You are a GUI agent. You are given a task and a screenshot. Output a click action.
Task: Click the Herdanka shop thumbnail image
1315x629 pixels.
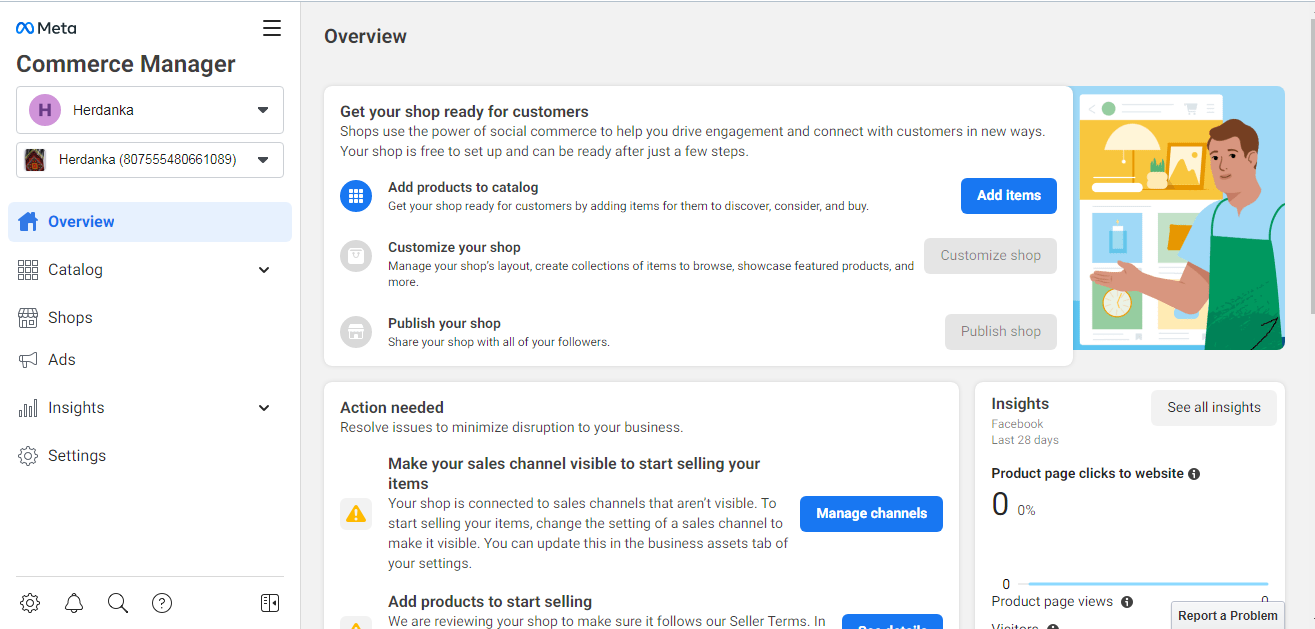pos(35,160)
